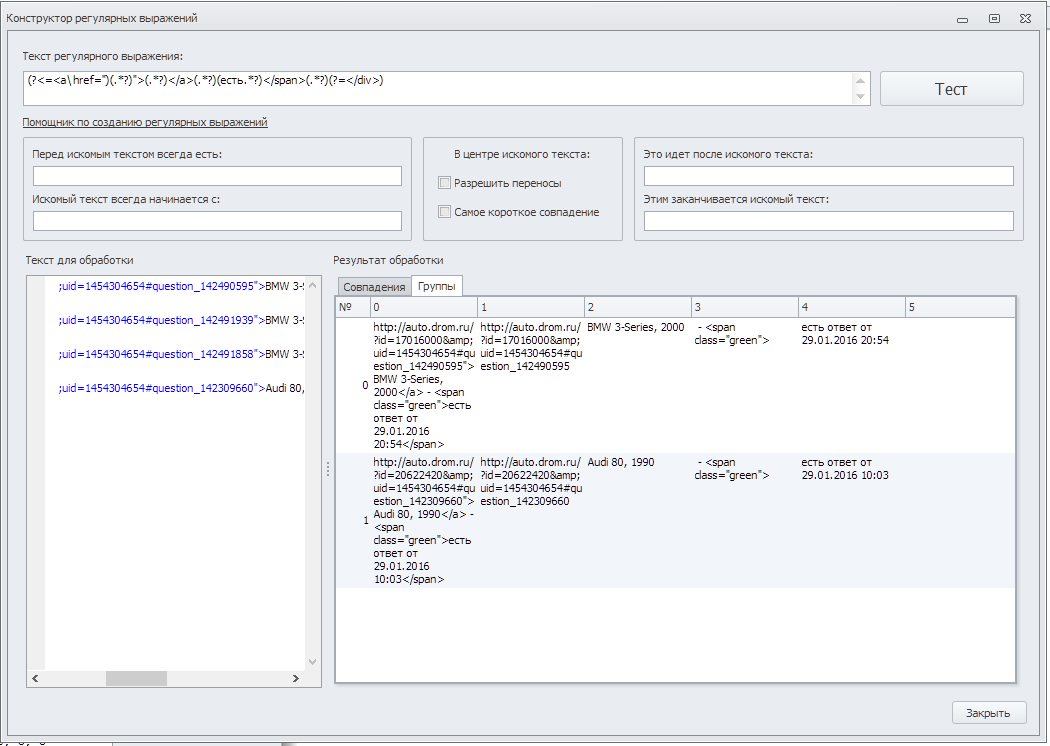Click the Закрыть button
The image size is (1050, 746).
[988, 713]
